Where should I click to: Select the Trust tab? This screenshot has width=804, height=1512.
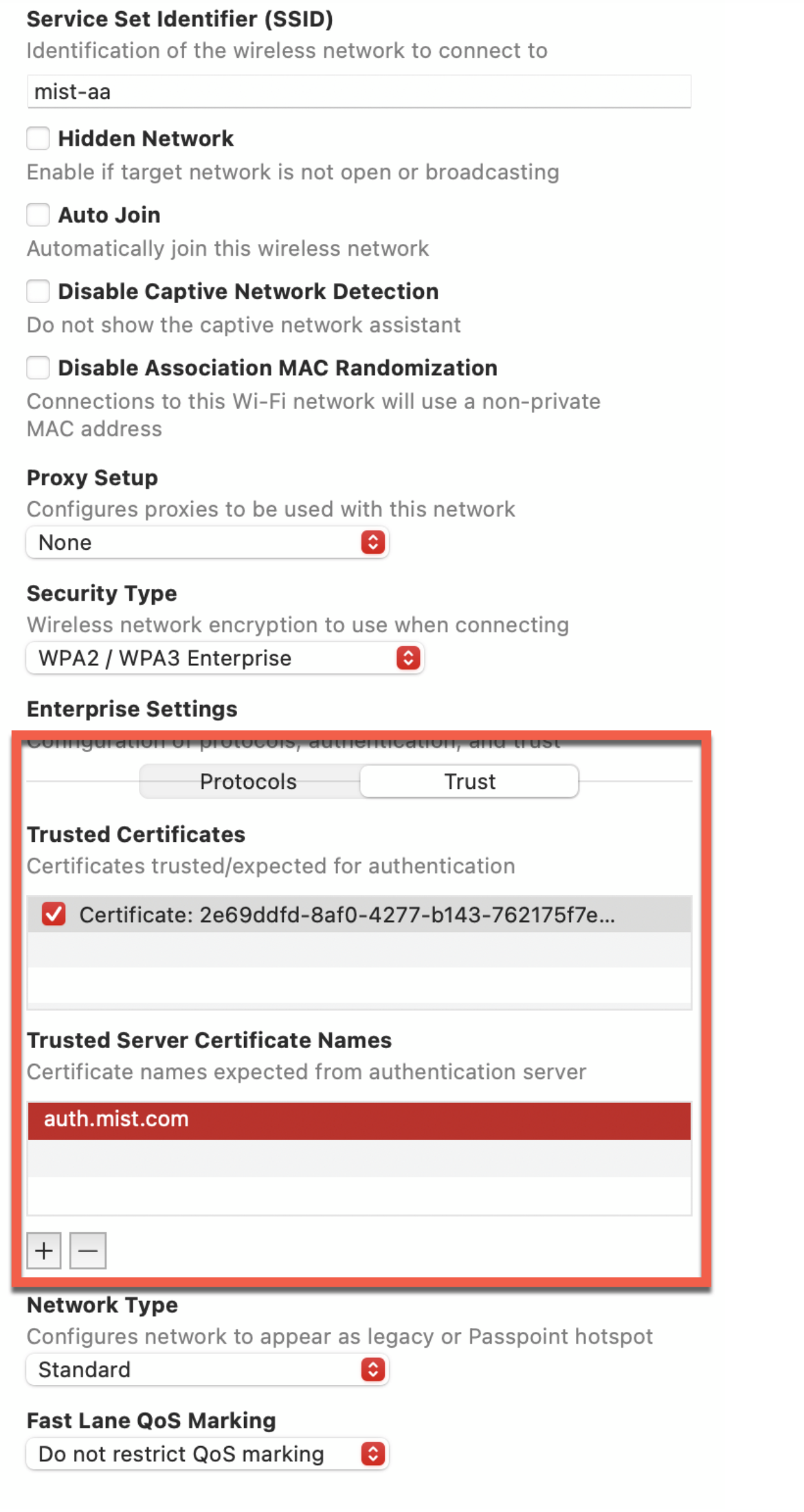coord(469,781)
